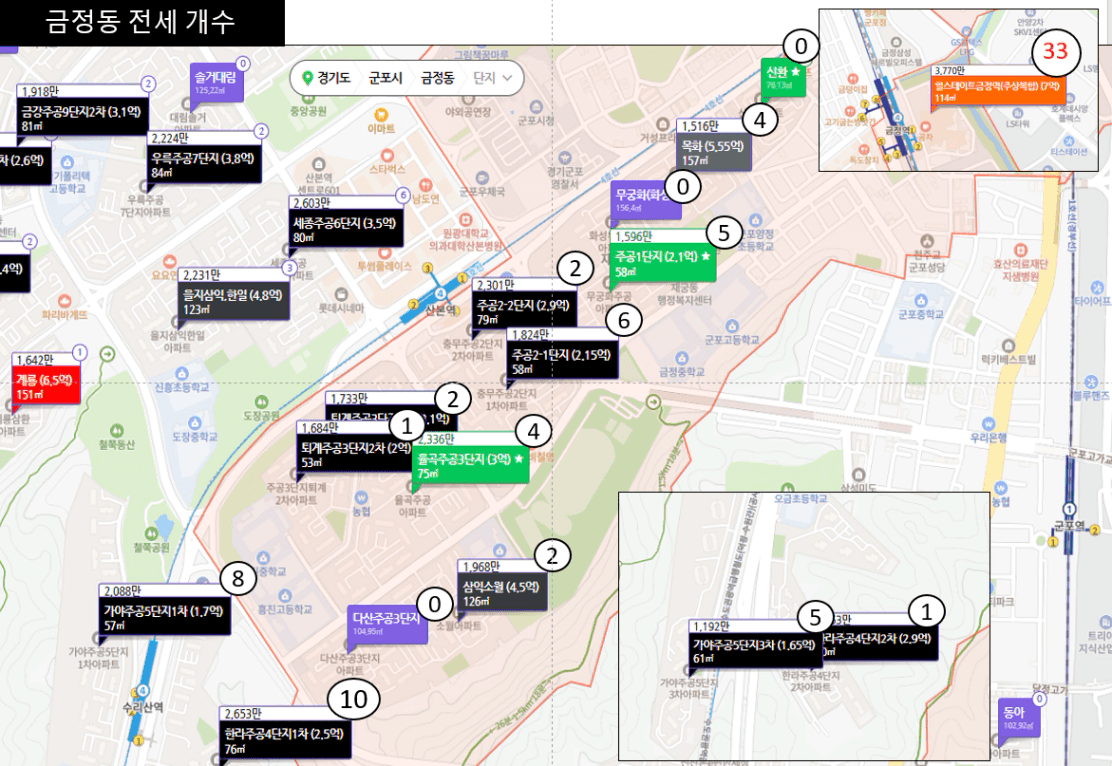This screenshot has width=1112, height=766.
Task: Click the 신흥초등학교 school icon
Action: 182,373
